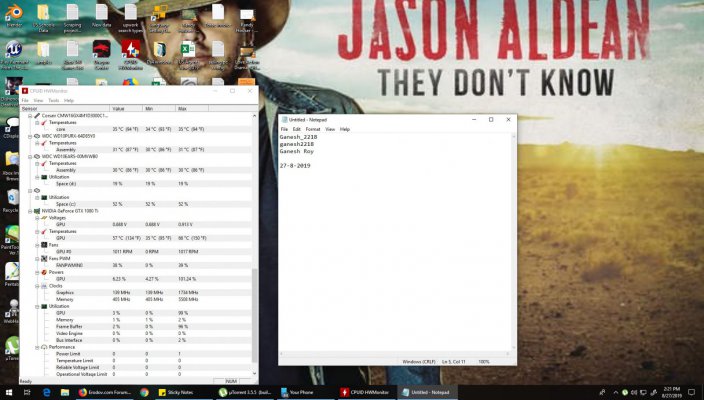
Task: Click the WDC WD10PURX hard drive icon
Action: (37, 136)
